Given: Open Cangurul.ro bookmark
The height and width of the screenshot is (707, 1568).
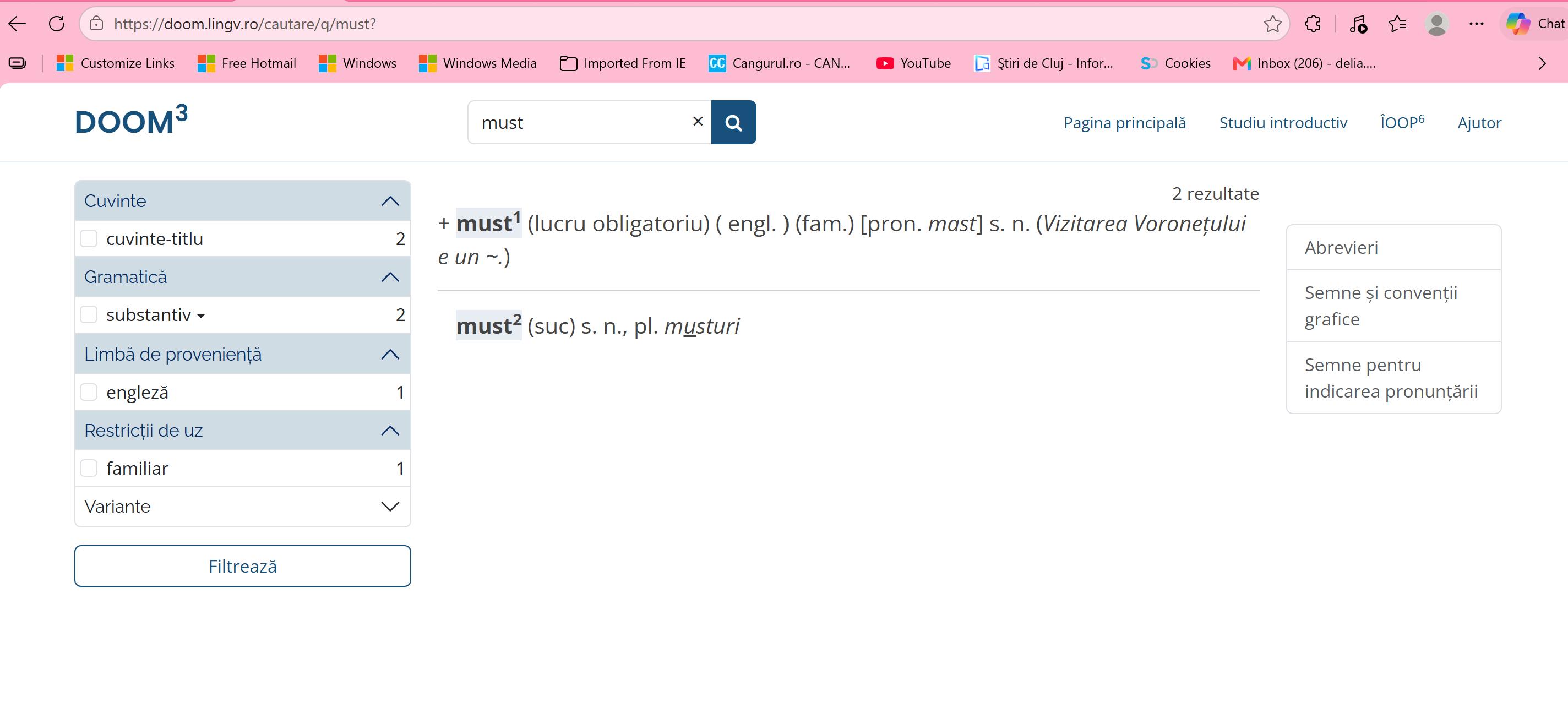Looking at the screenshot, I should point(779,63).
